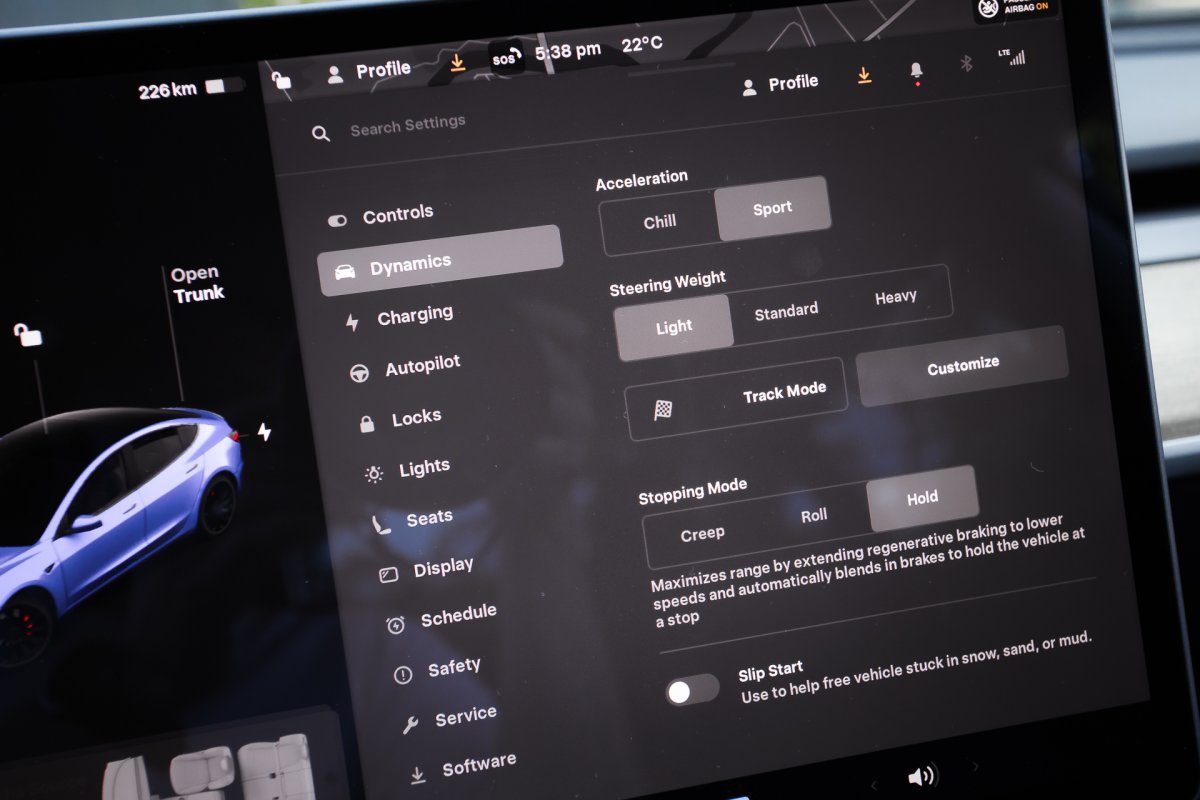Tap the notification bell icon
Viewport: 1200px width, 800px height.
pos(916,72)
